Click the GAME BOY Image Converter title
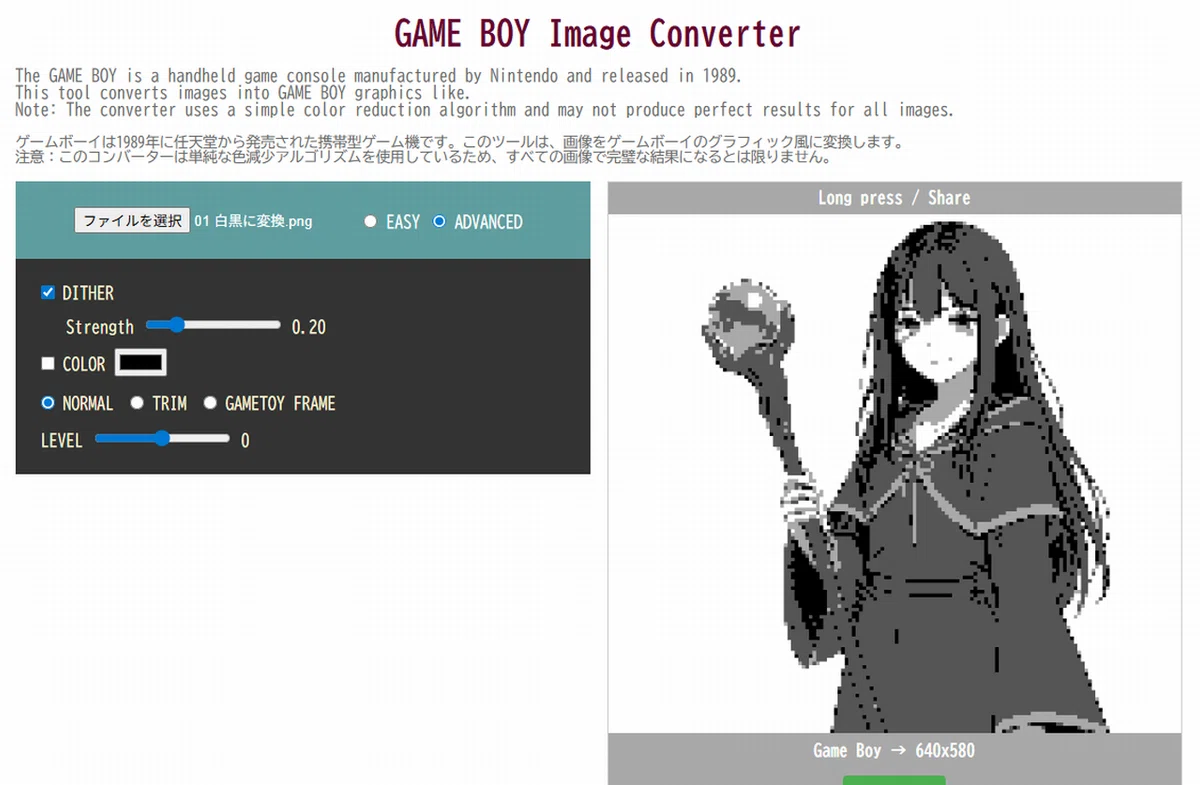 598,33
